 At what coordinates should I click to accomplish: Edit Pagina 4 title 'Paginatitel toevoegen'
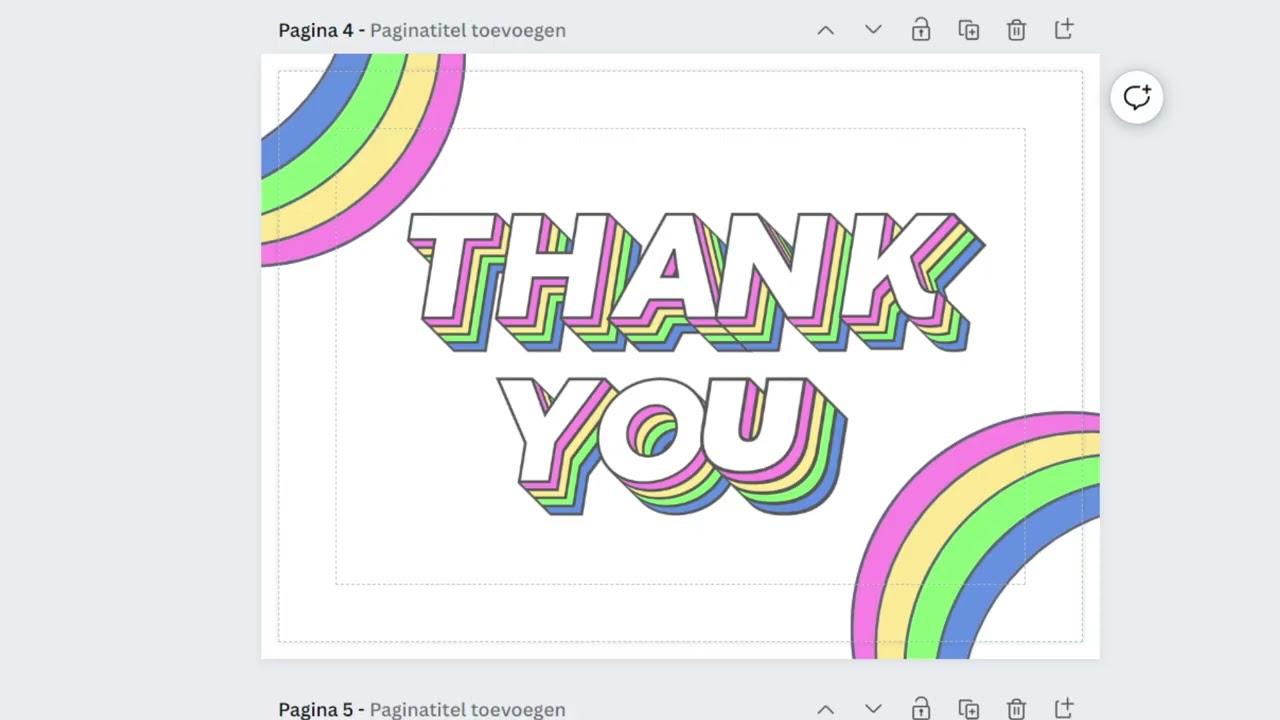click(x=468, y=30)
